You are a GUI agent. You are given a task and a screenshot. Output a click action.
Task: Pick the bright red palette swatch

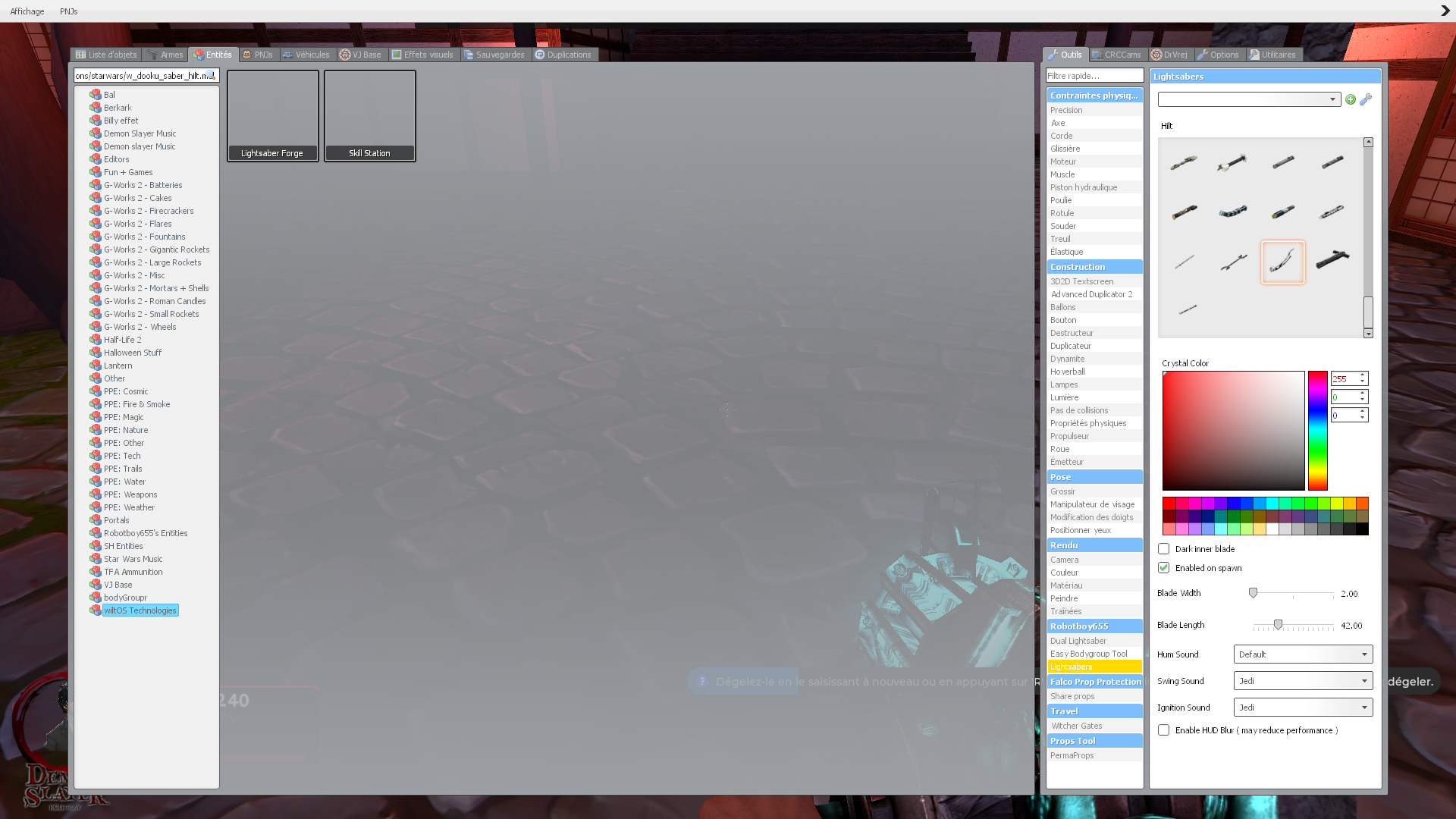click(1169, 504)
